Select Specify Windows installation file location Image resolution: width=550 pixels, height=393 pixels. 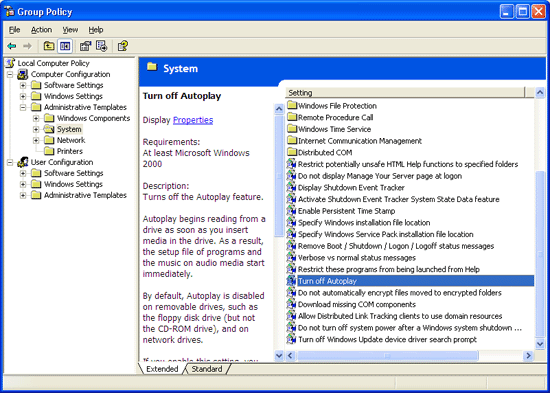coord(364,222)
